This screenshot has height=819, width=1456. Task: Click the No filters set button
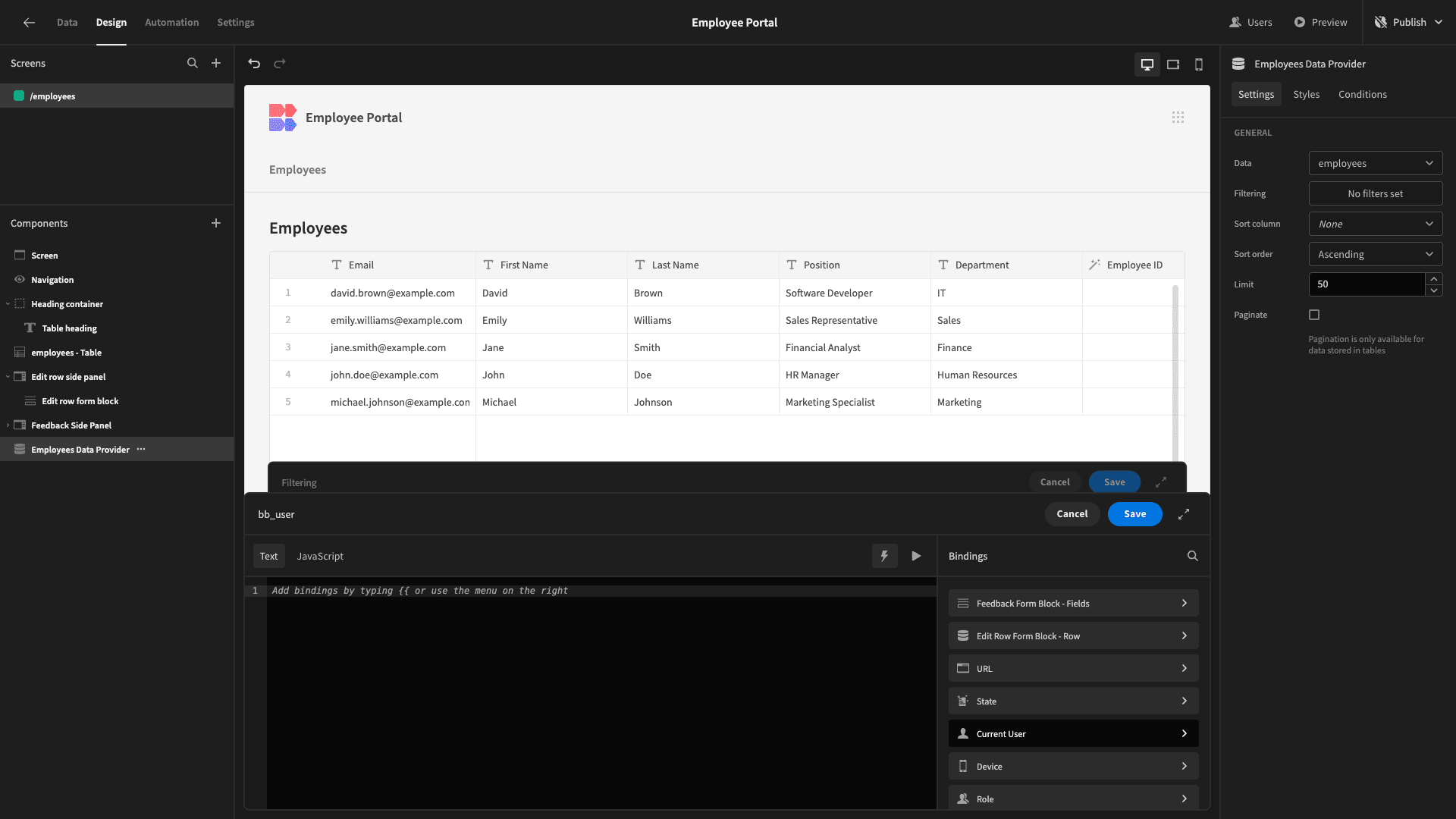[x=1376, y=193]
